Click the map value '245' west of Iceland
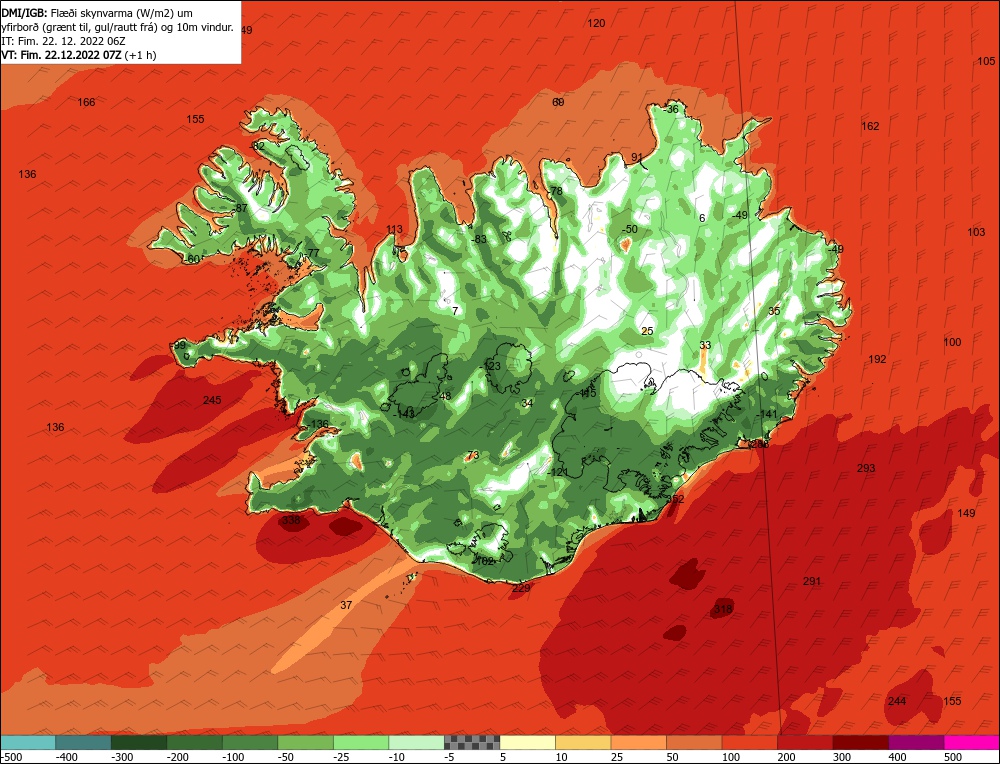Image resolution: width=1000 pixels, height=764 pixels. (x=212, y=400)
